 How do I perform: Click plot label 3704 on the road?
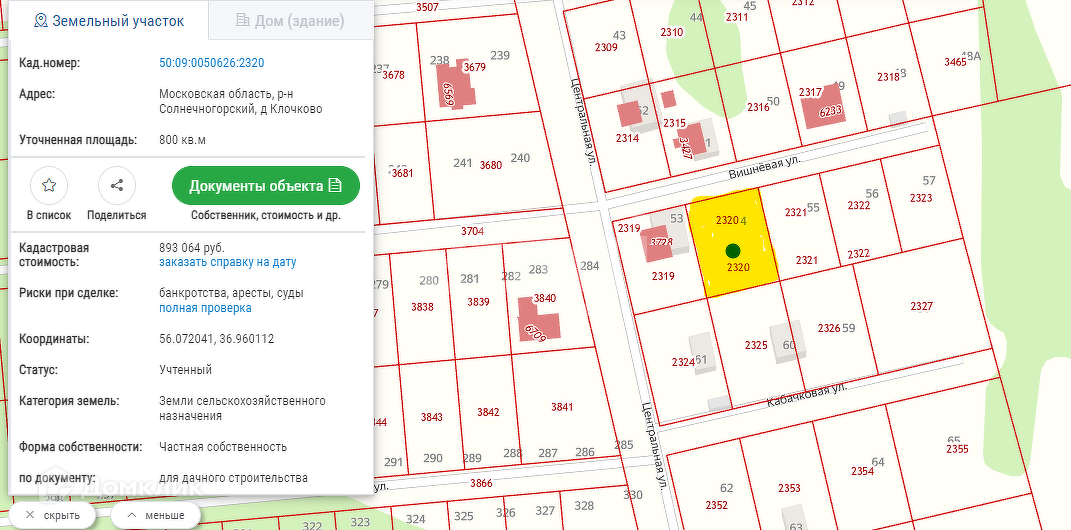pos(472,231)
